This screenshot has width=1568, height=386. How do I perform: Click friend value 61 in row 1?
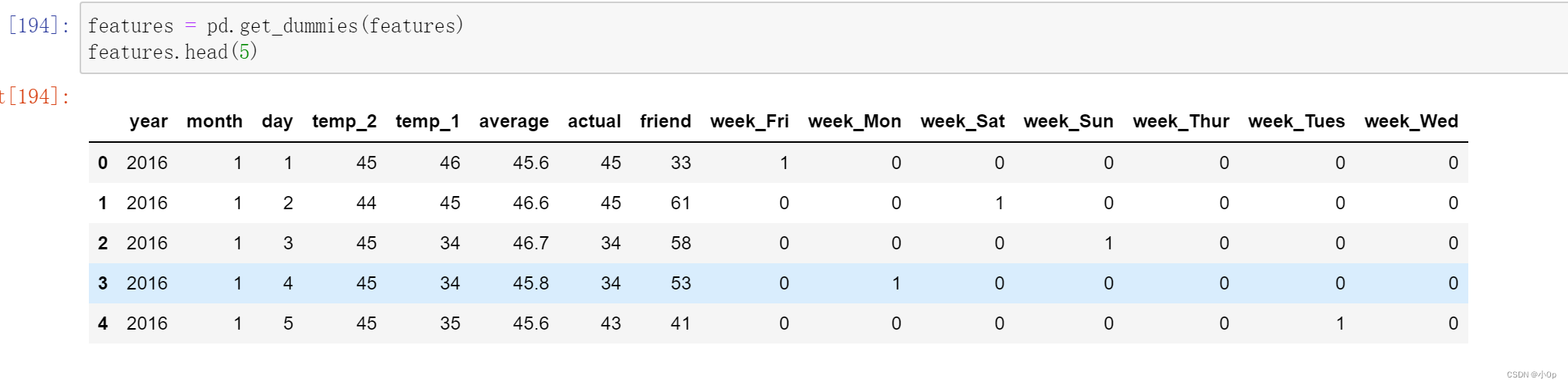pos(680,203)
